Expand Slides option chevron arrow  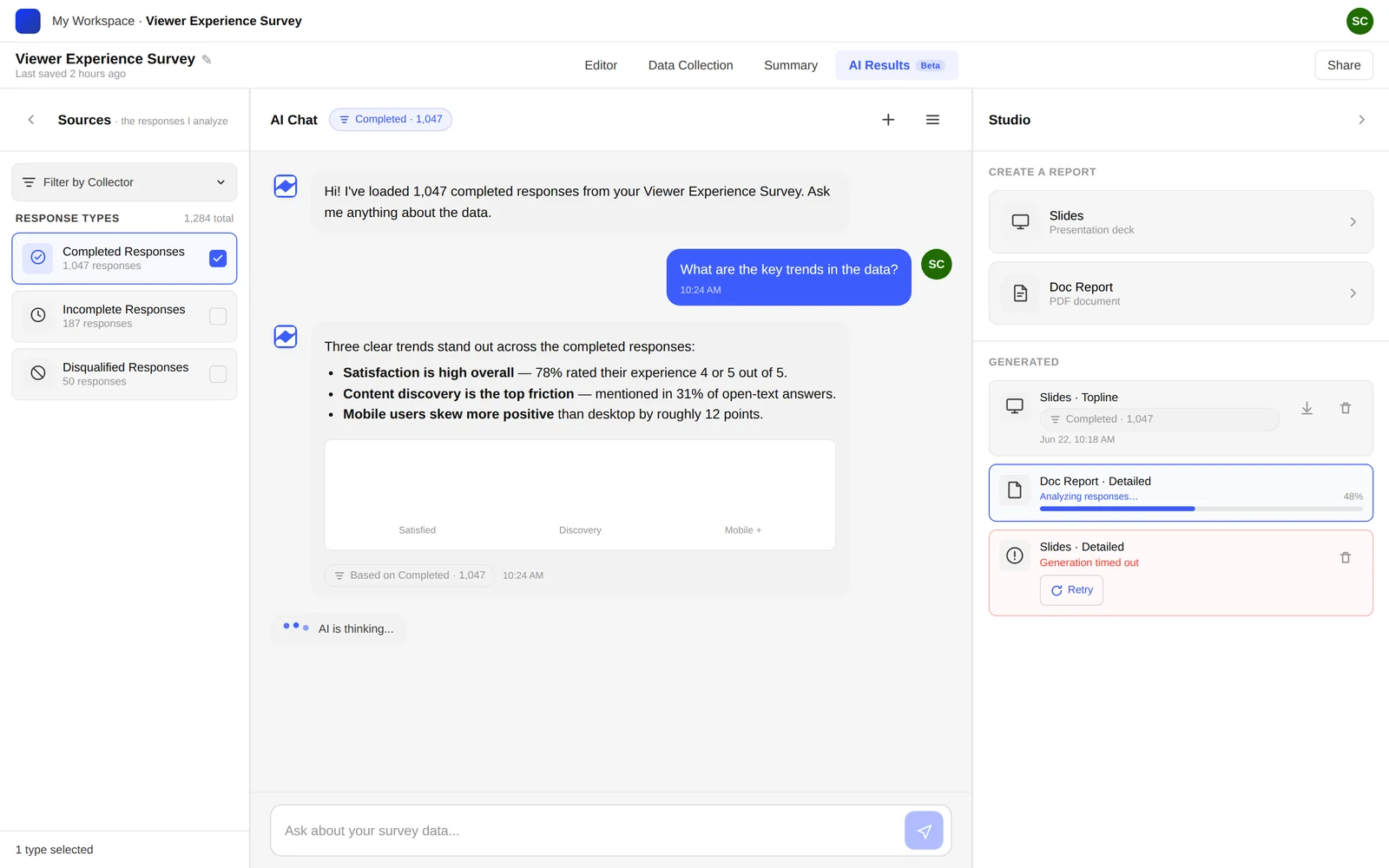(1353, 222)
